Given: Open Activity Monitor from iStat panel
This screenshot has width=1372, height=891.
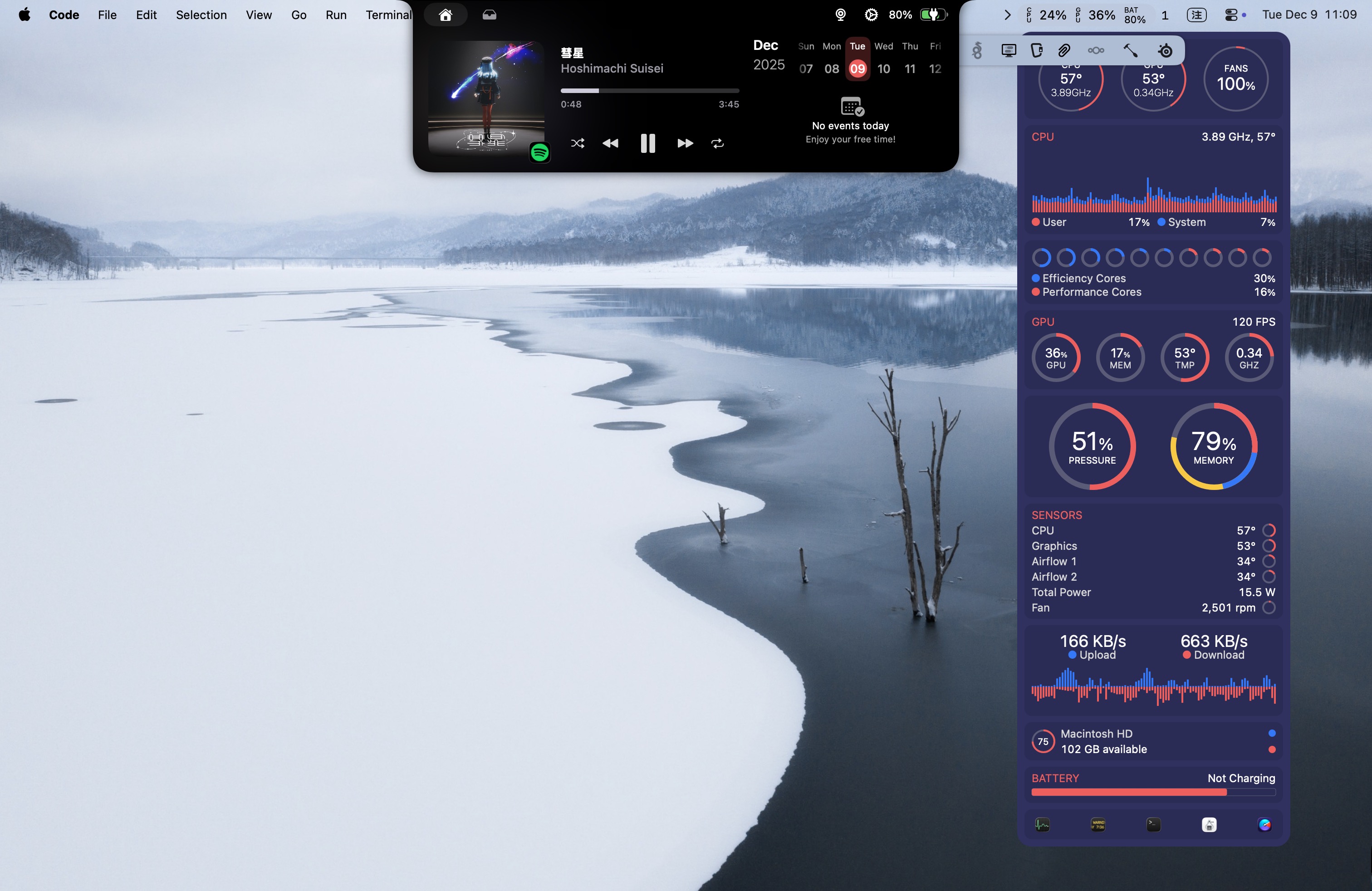Looking at the screenshot, I should 1042,825.
